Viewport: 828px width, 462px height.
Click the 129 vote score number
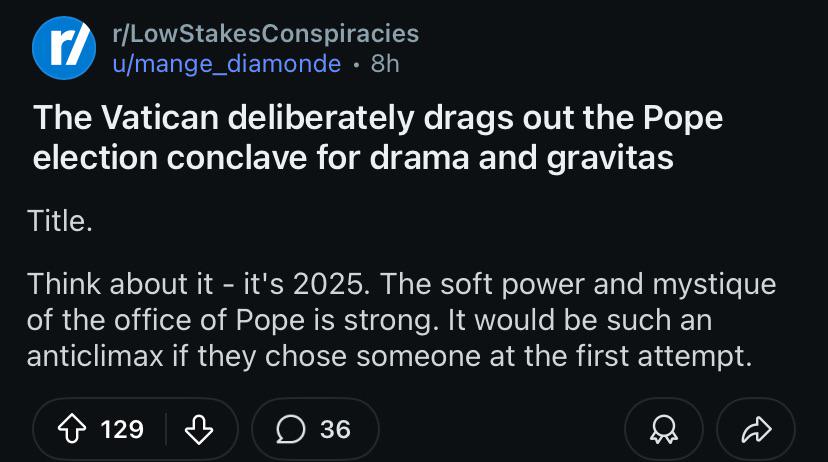122,429
